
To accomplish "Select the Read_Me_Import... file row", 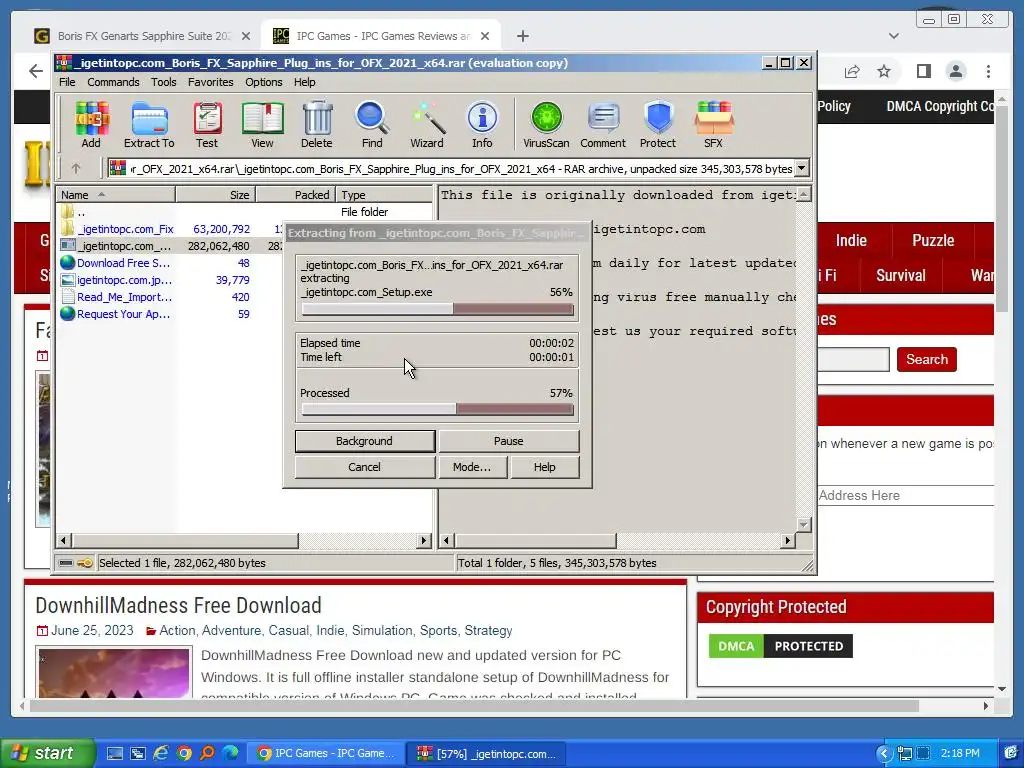I will pyautogui.click(x=124, y=297).
